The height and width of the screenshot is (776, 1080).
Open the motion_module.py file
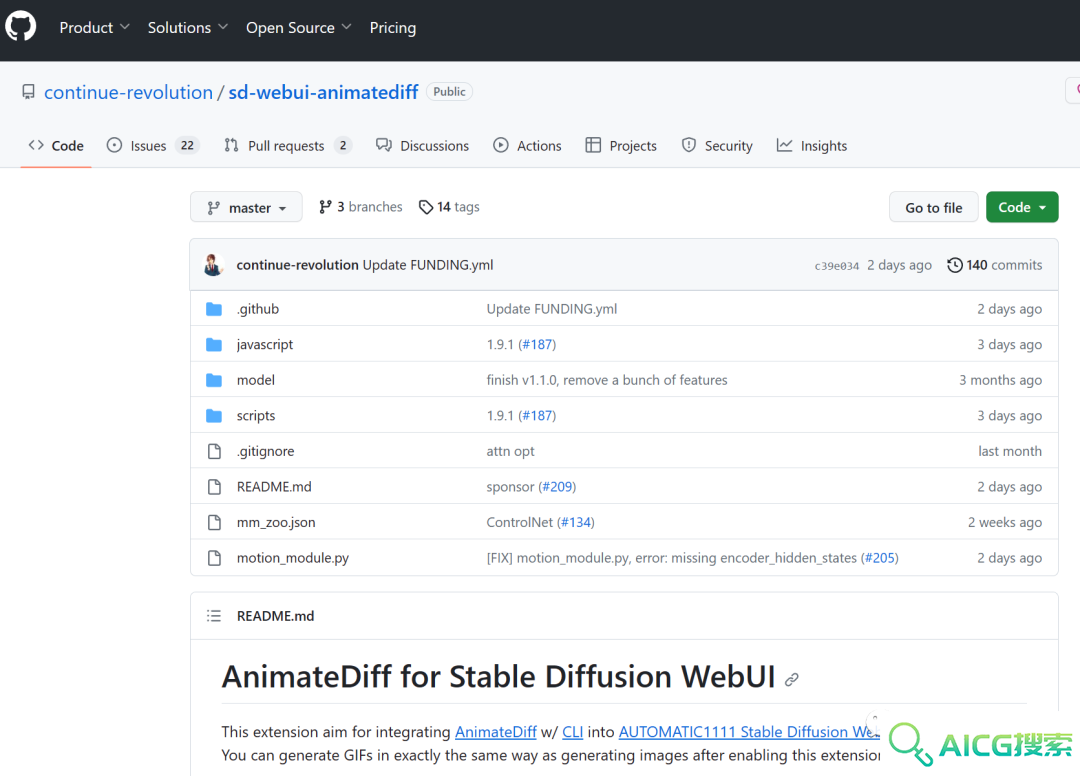pyautogui.click(x=293, y=558)
